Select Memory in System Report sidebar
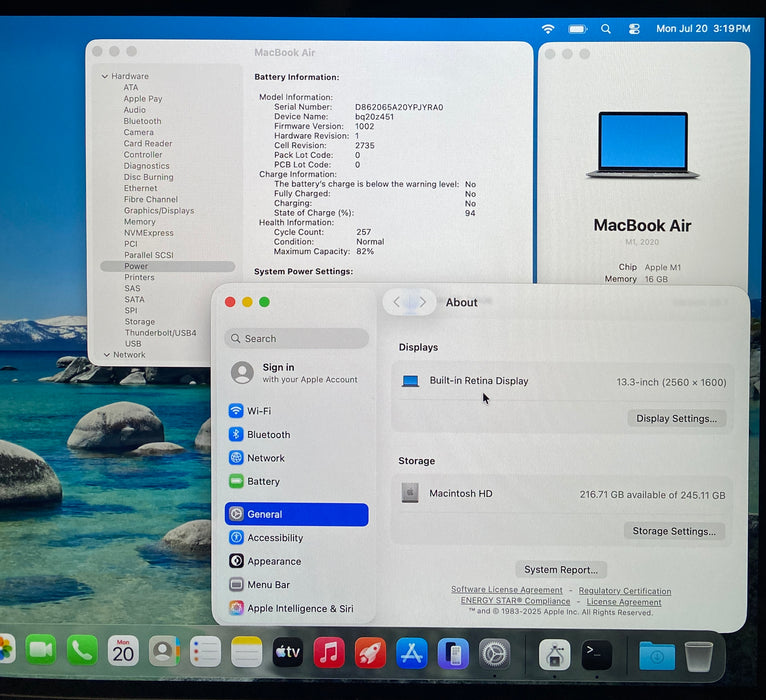Viewport: 766px width, 700px height. tap(140, 222)
